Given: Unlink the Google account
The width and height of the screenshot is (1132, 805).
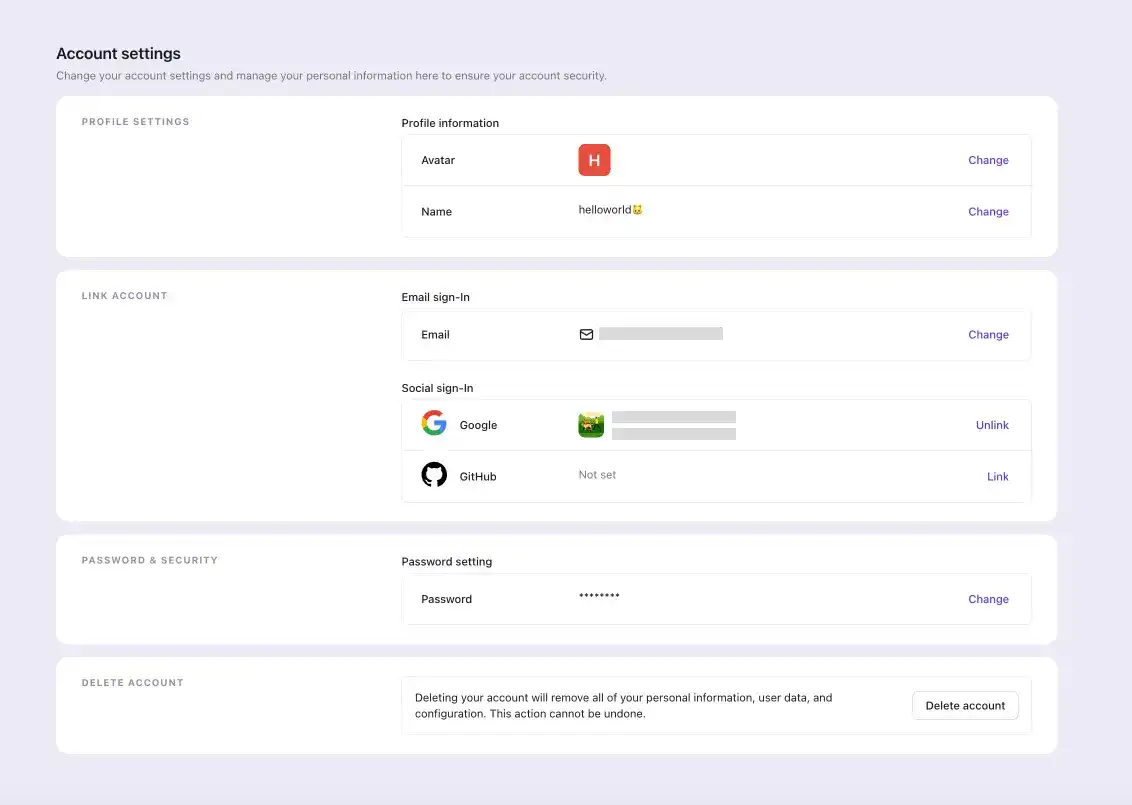Looking at the screenshot, I should (992, 425).
